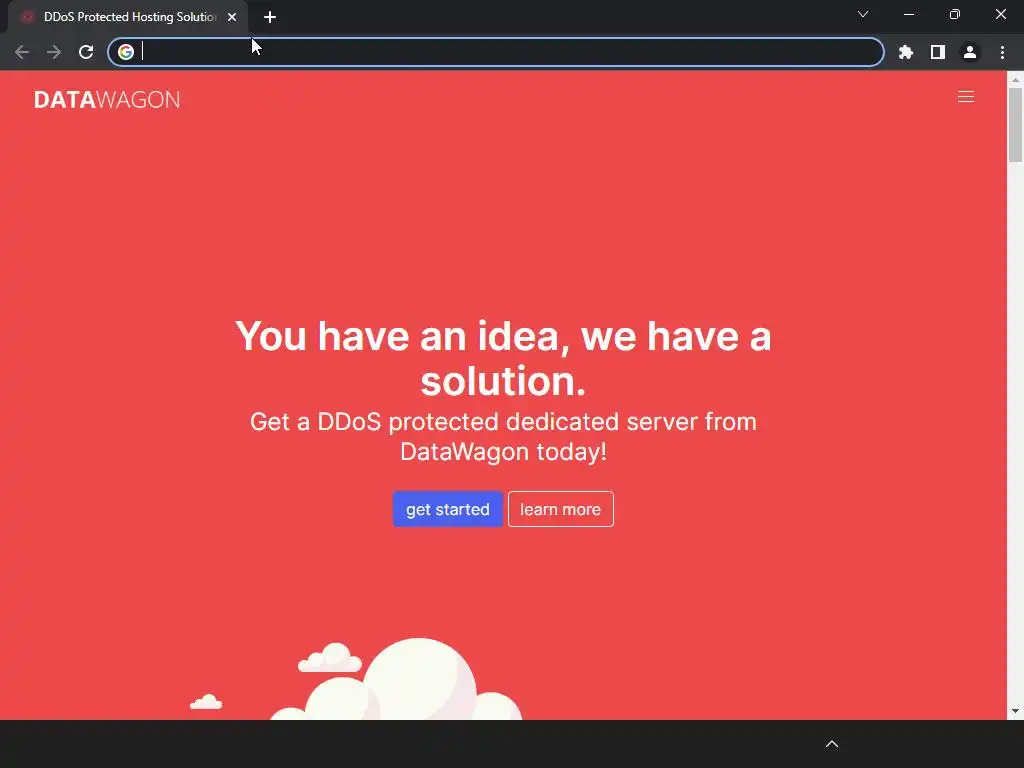
Task: Click the browser forward arrow
Action: tap(54, 52)
